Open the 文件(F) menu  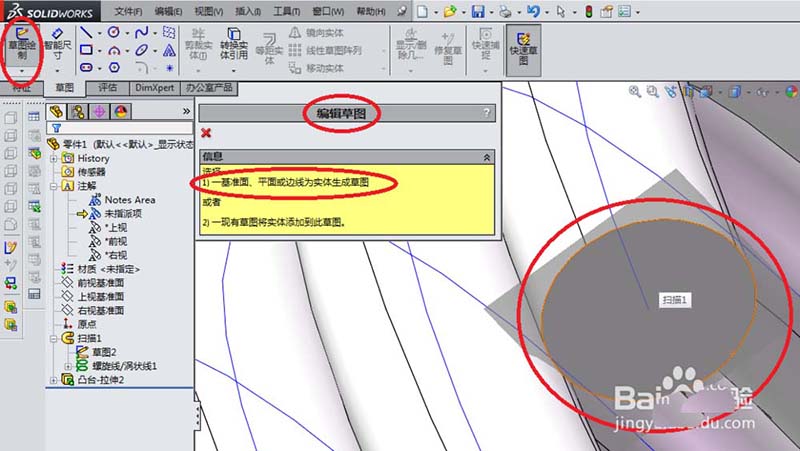pos(128,11)
